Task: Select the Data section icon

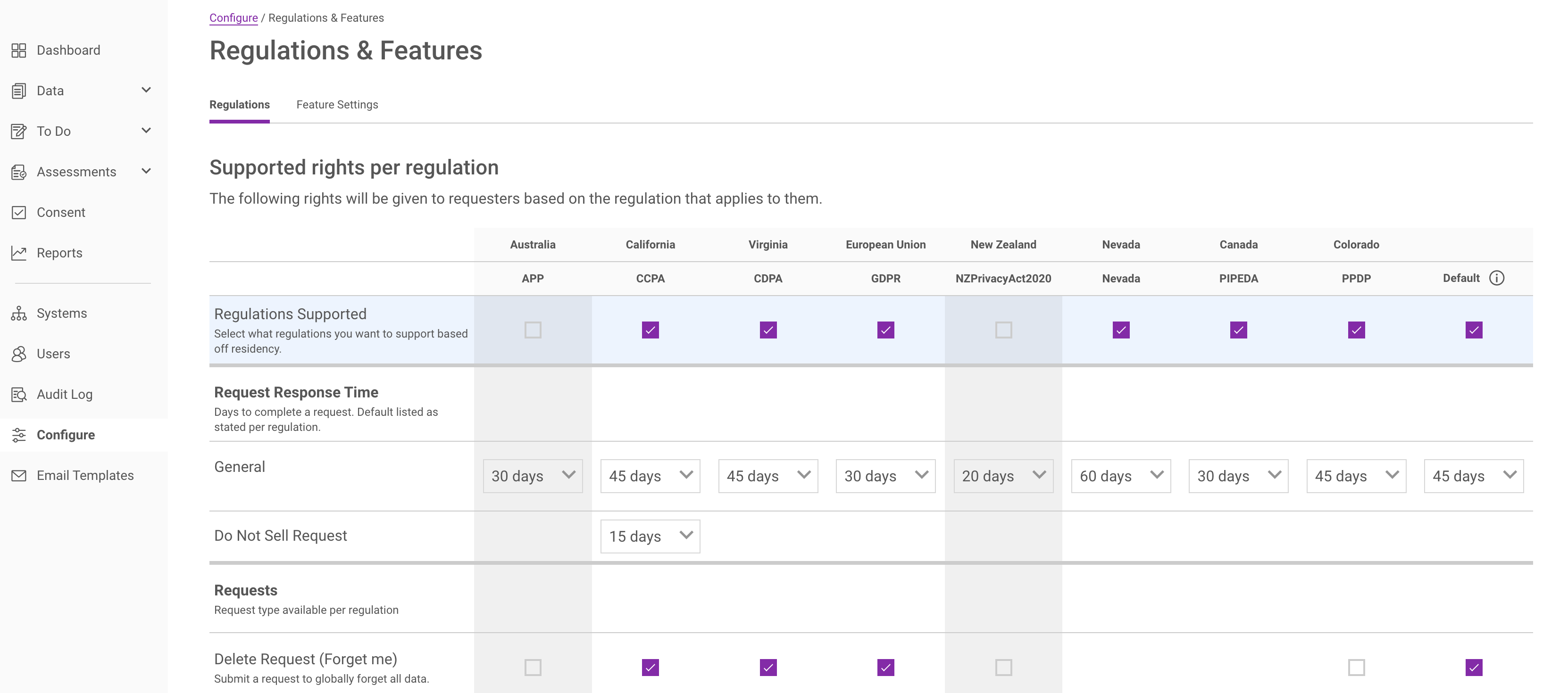Action: [x=19, y=90]
